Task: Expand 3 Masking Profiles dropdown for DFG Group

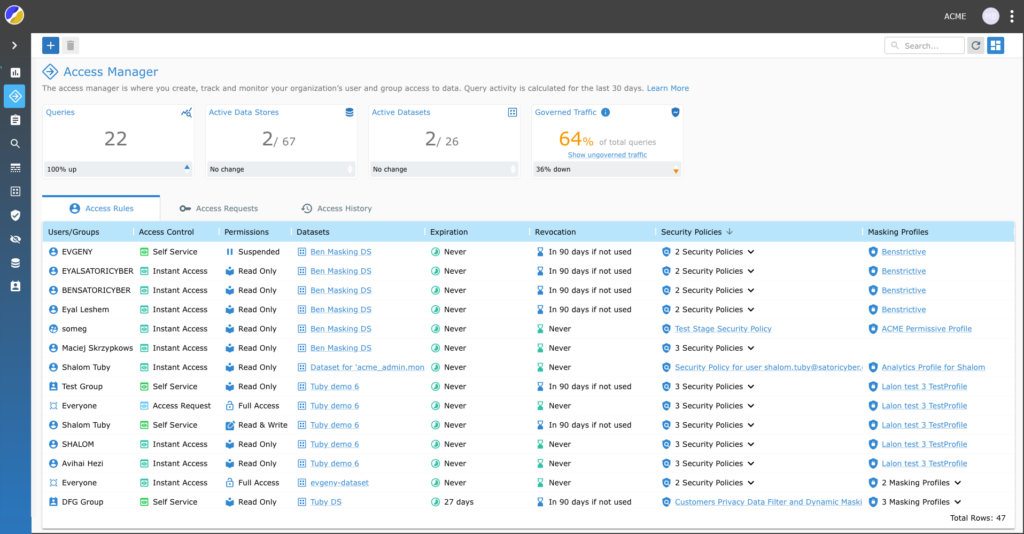Action: click(x=957, y=502)
